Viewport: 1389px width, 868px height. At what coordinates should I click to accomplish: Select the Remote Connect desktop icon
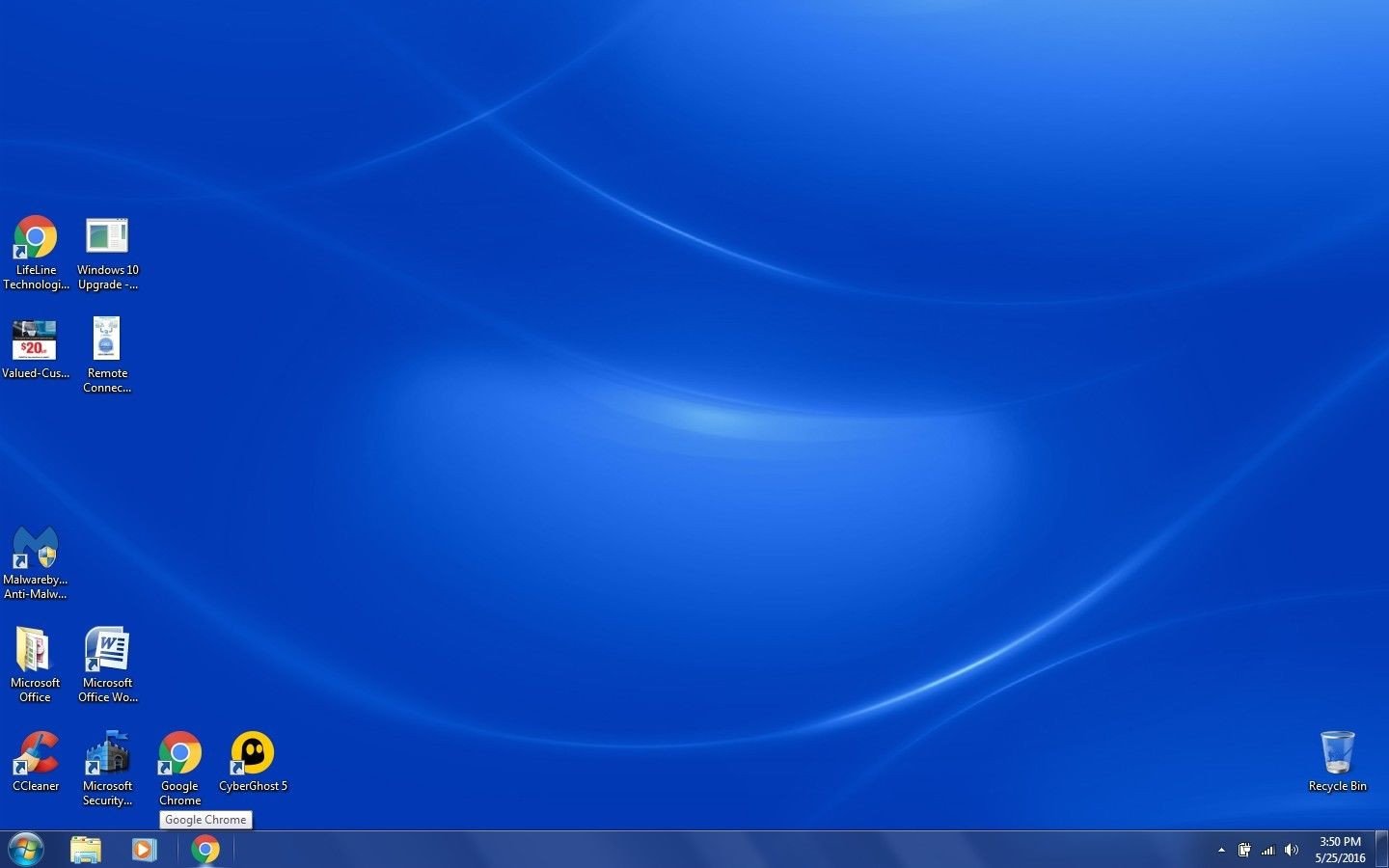(x=107, y=340)
